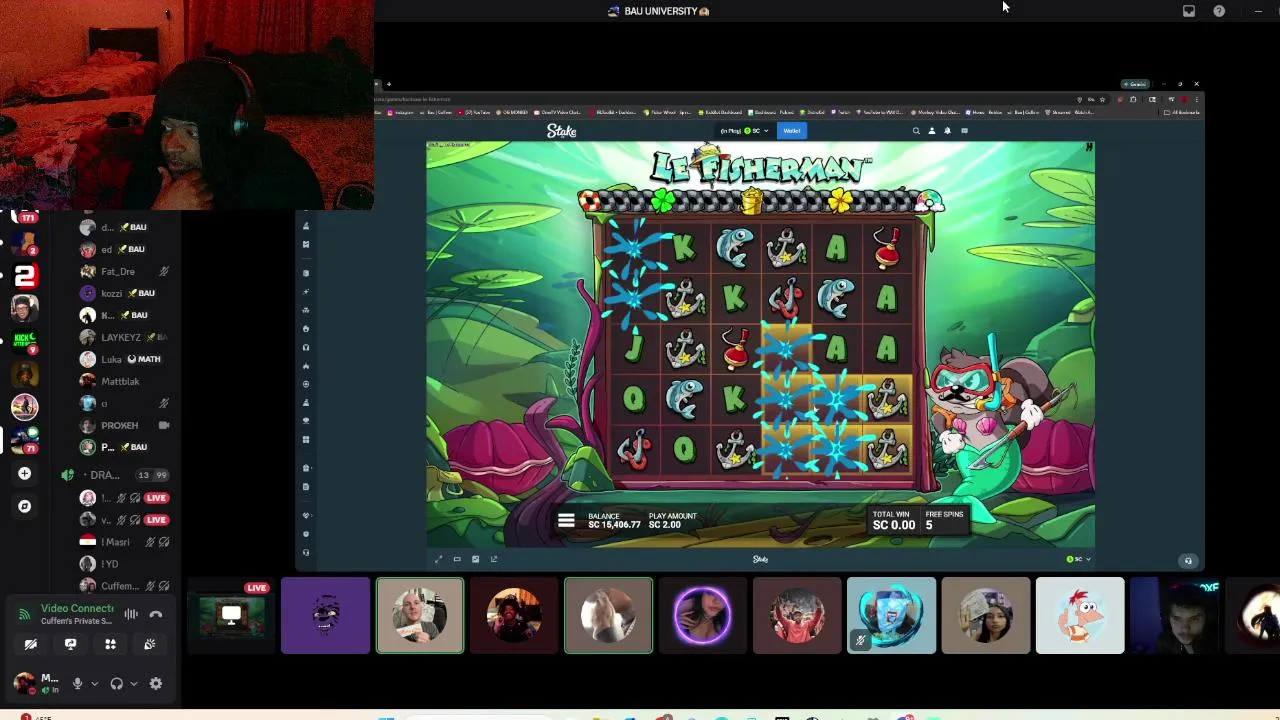Click the support headset button bottom right of Stake
Screen dimensions: 1280x720
coord(1188,561)
